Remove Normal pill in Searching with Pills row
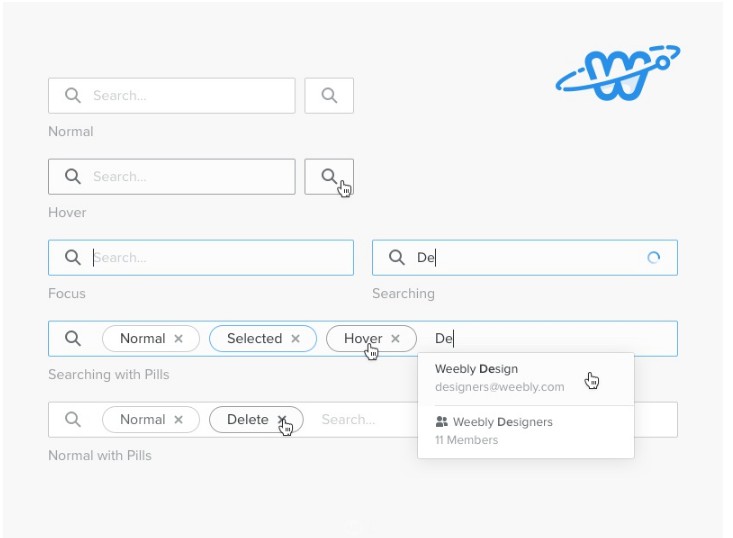Viewport: 733px width, 538px height. 179,339
